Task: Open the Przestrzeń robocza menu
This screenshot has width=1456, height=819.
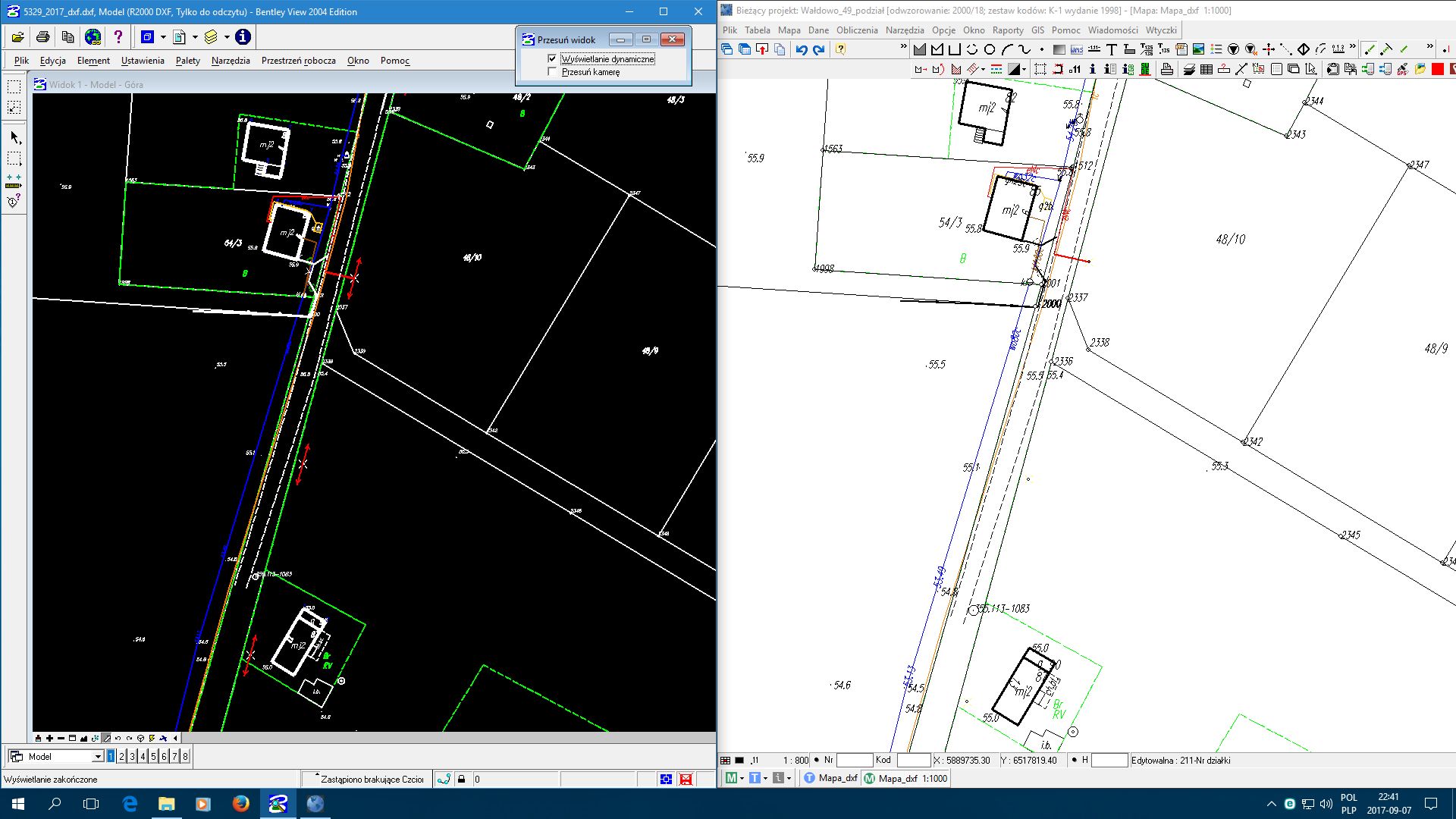Action: (x=298, y=61)
